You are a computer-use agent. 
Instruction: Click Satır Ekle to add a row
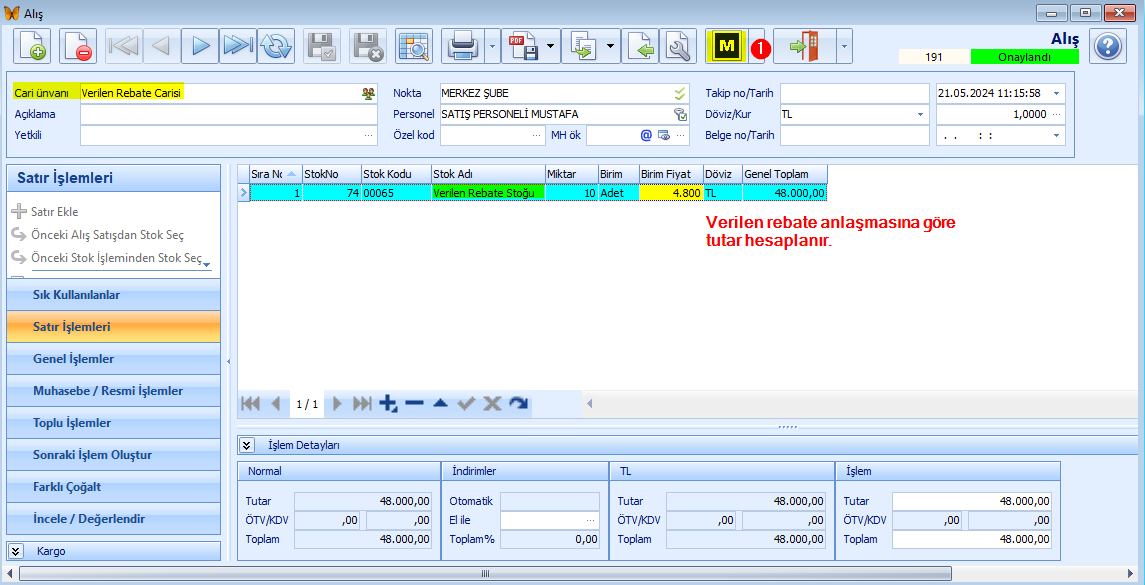click(x=54, y=212)
